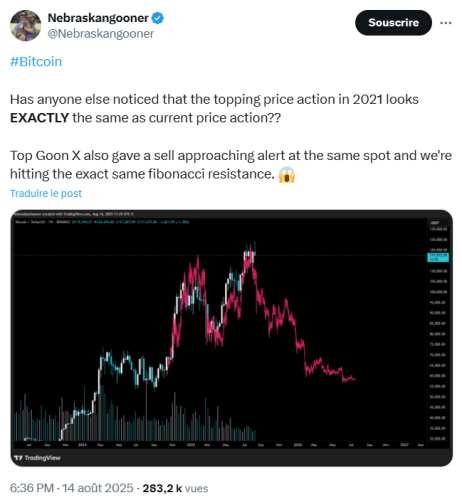
Task: Click the 2025 label on time axis
Action: (x=191, y=445)
